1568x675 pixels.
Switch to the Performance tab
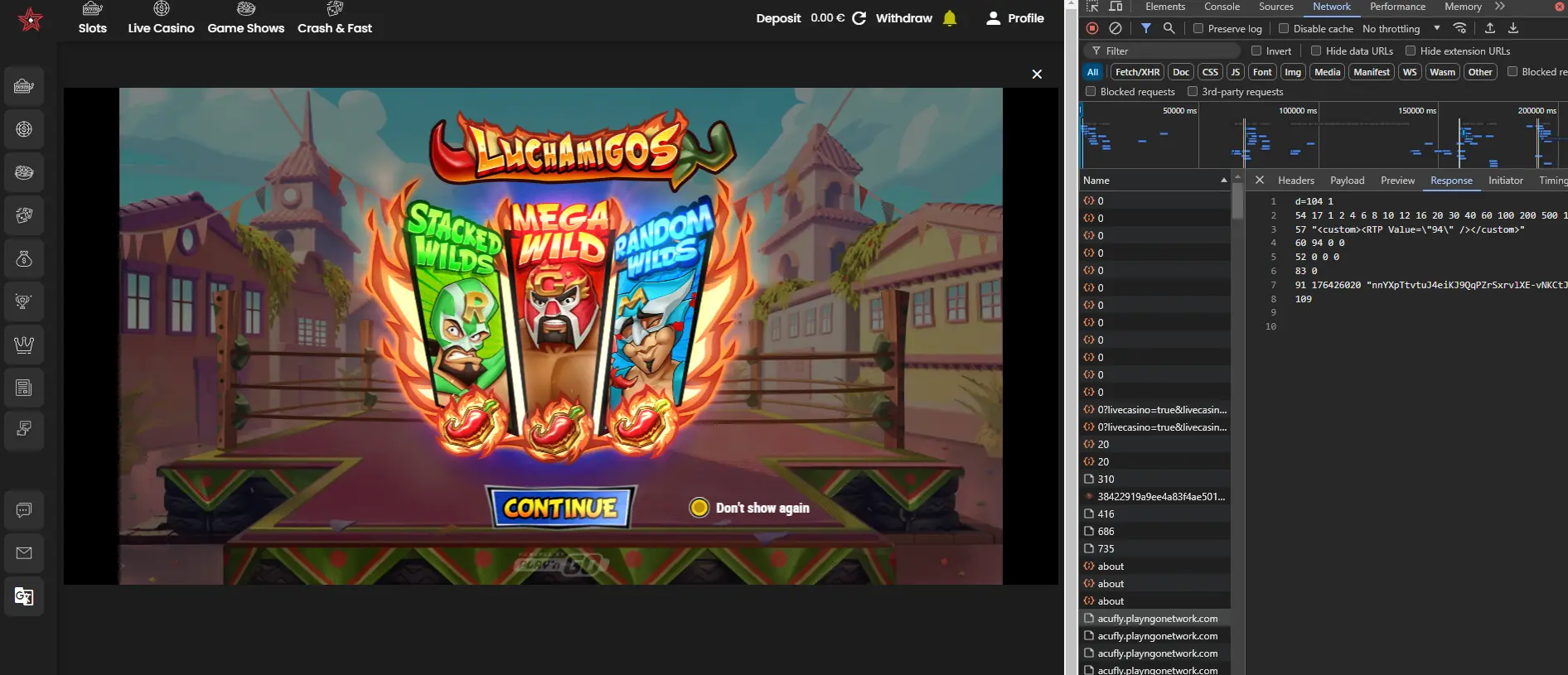point(1397,7)
